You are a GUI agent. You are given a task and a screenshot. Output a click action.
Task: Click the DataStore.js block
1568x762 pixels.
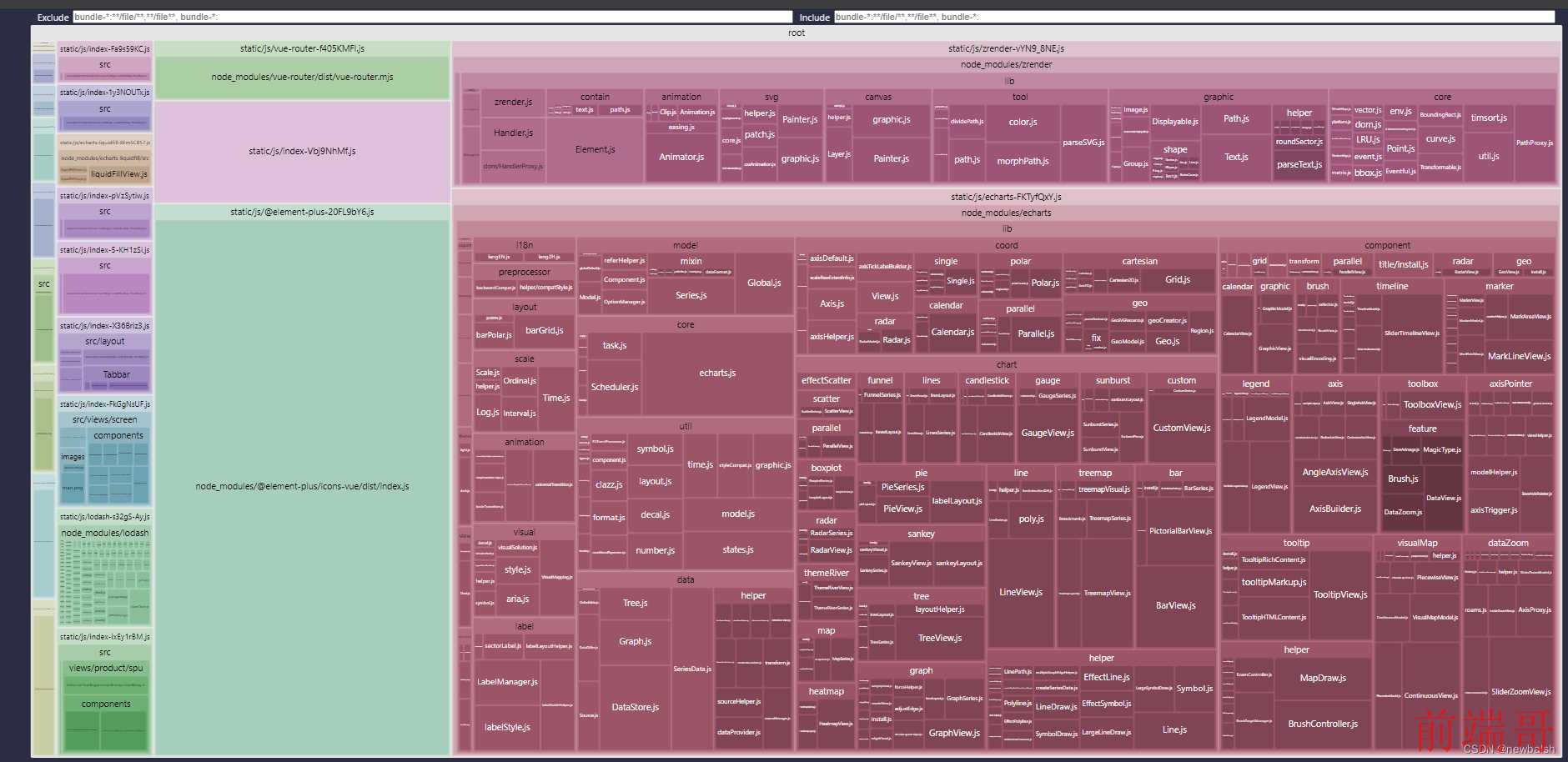click(635, 708)
